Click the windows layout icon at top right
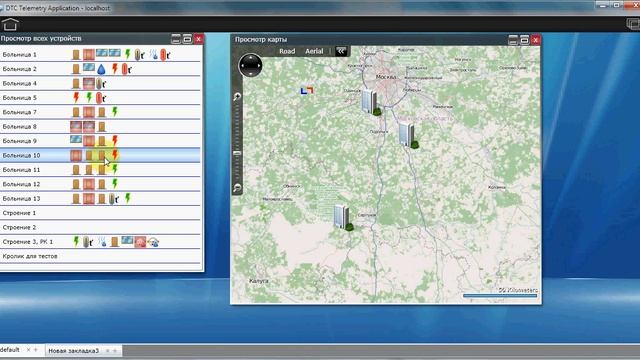 point(633,24)
